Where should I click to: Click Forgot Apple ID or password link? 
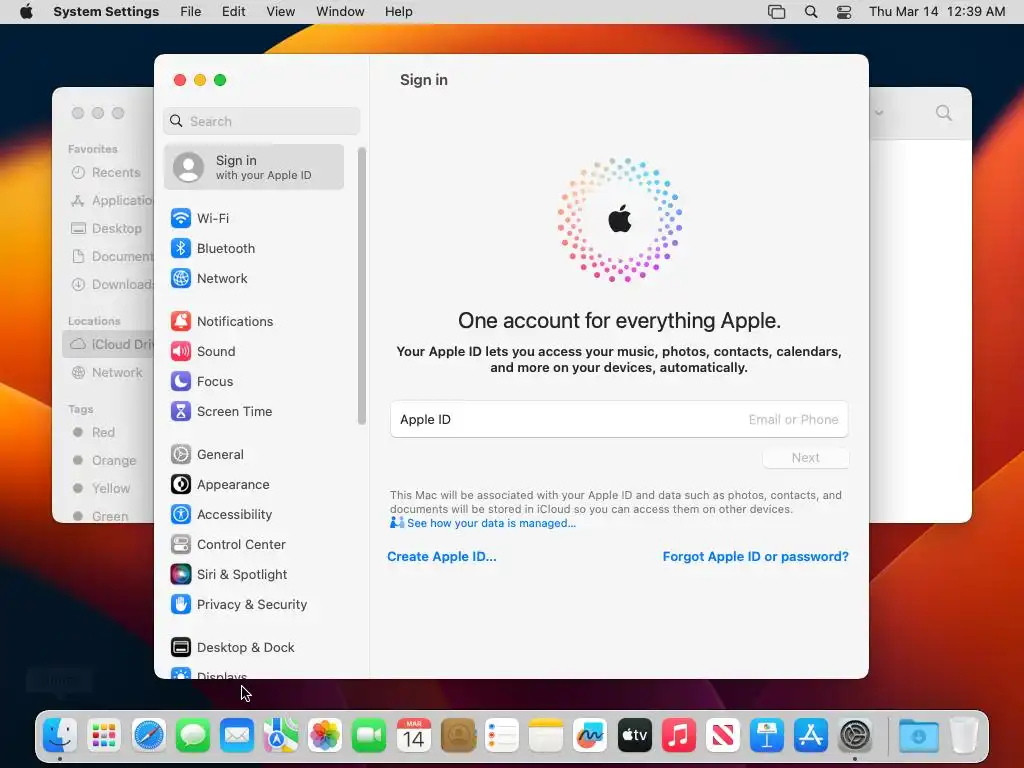click(x=756, y=556)
